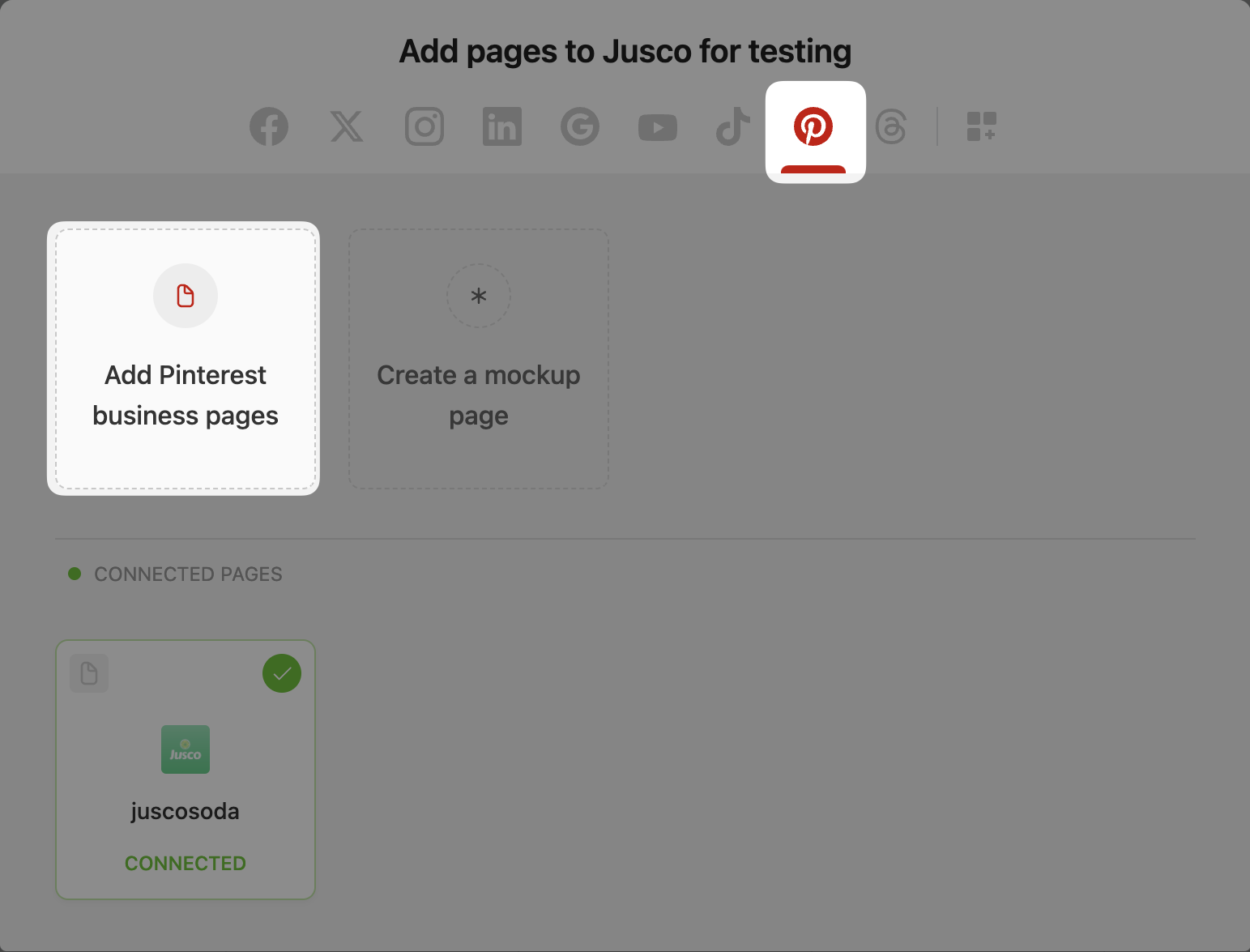Screen dimensions: 1250x952
Task: Switch to the YouTube network tab
Action: coord(658,127)
